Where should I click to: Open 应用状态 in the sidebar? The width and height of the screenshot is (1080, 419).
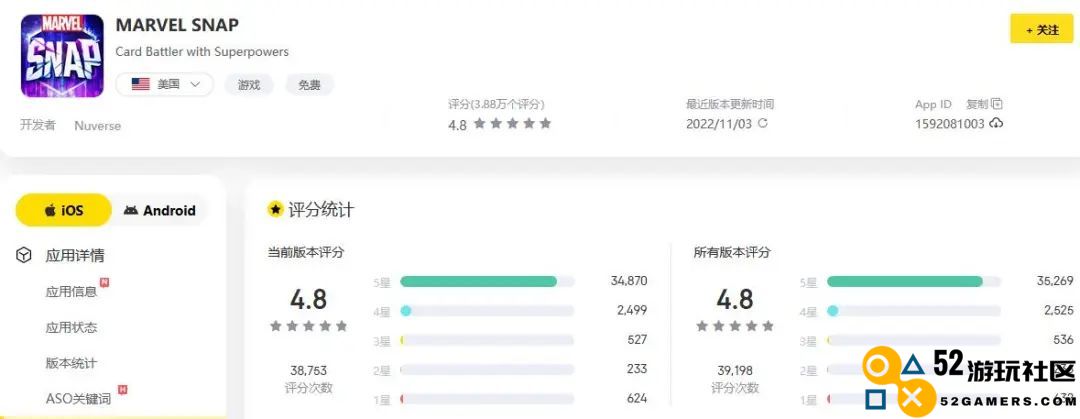(71, 327)
